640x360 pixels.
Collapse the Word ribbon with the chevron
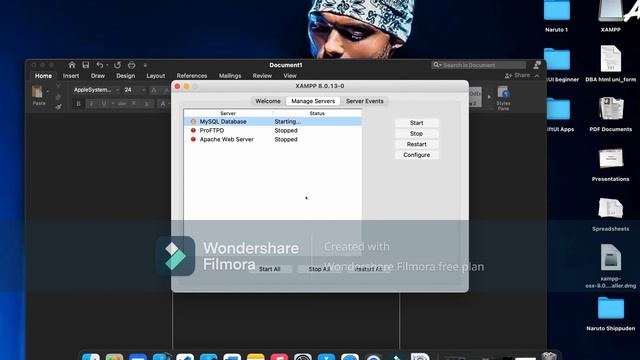pyautogui.click(x=537, y=76)
